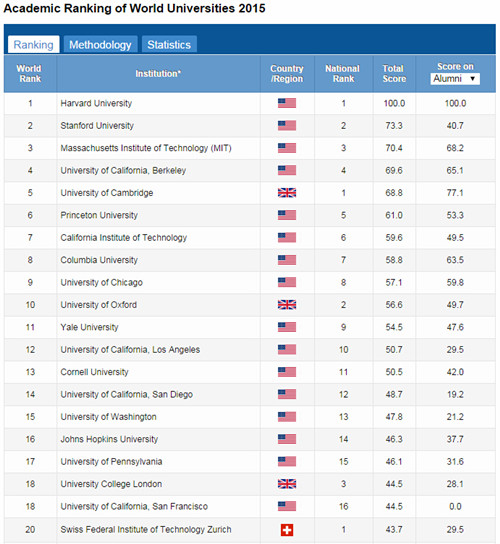The width and height of the screenshot is (500, 544).
Task: Click the Institution column header
Action: [158, 74]
